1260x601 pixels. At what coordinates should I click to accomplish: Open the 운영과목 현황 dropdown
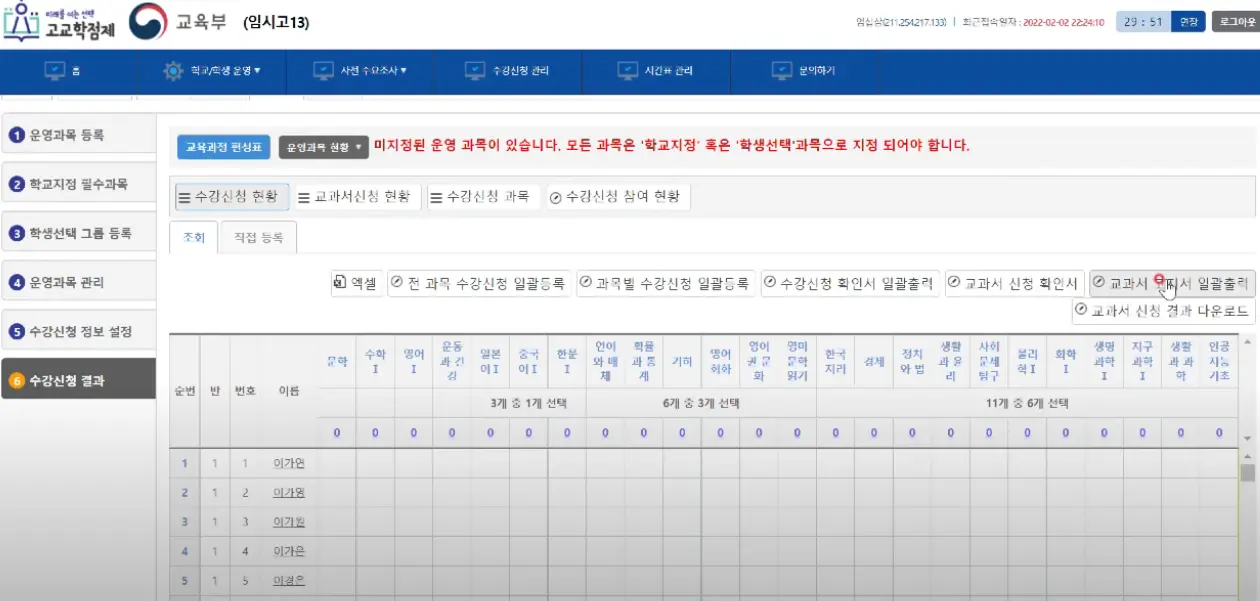(x=323, y=147)
